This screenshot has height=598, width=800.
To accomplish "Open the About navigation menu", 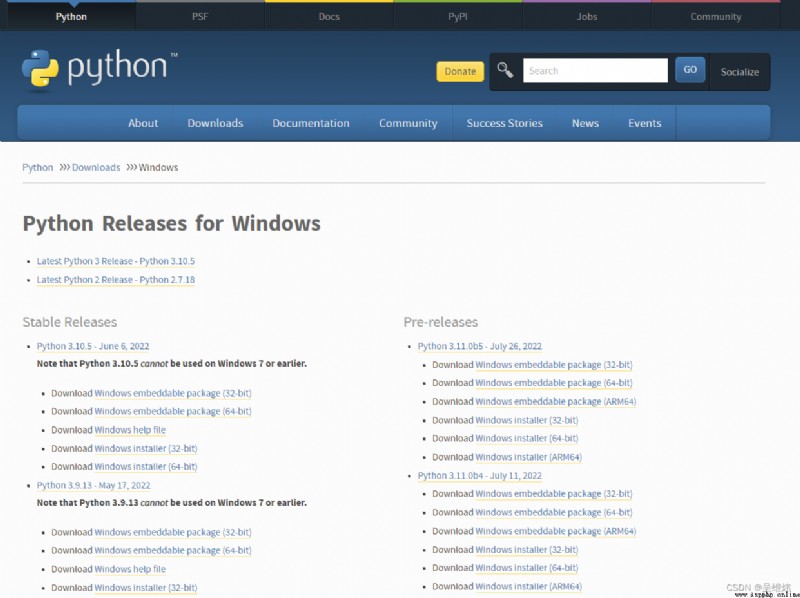I will coord(143,123).
